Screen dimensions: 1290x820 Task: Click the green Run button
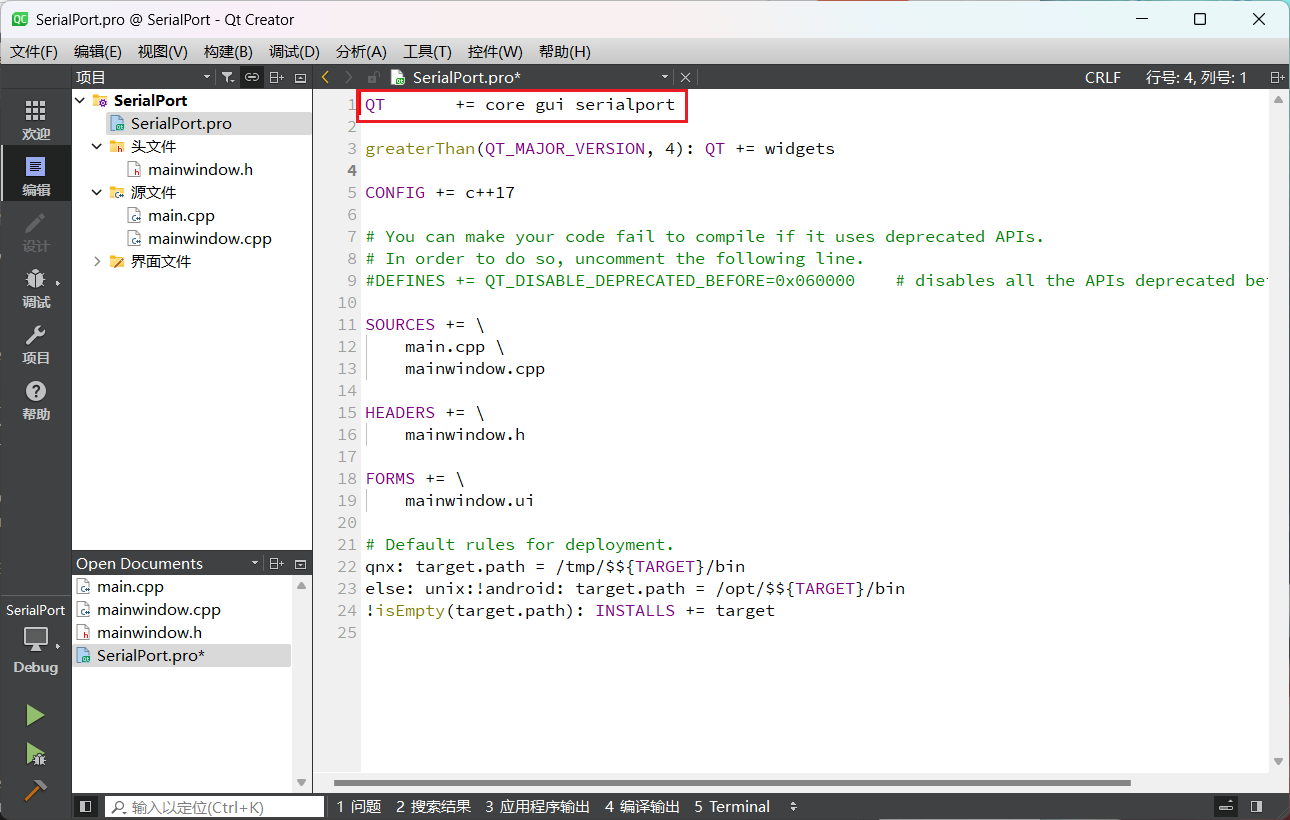(35, 715)
